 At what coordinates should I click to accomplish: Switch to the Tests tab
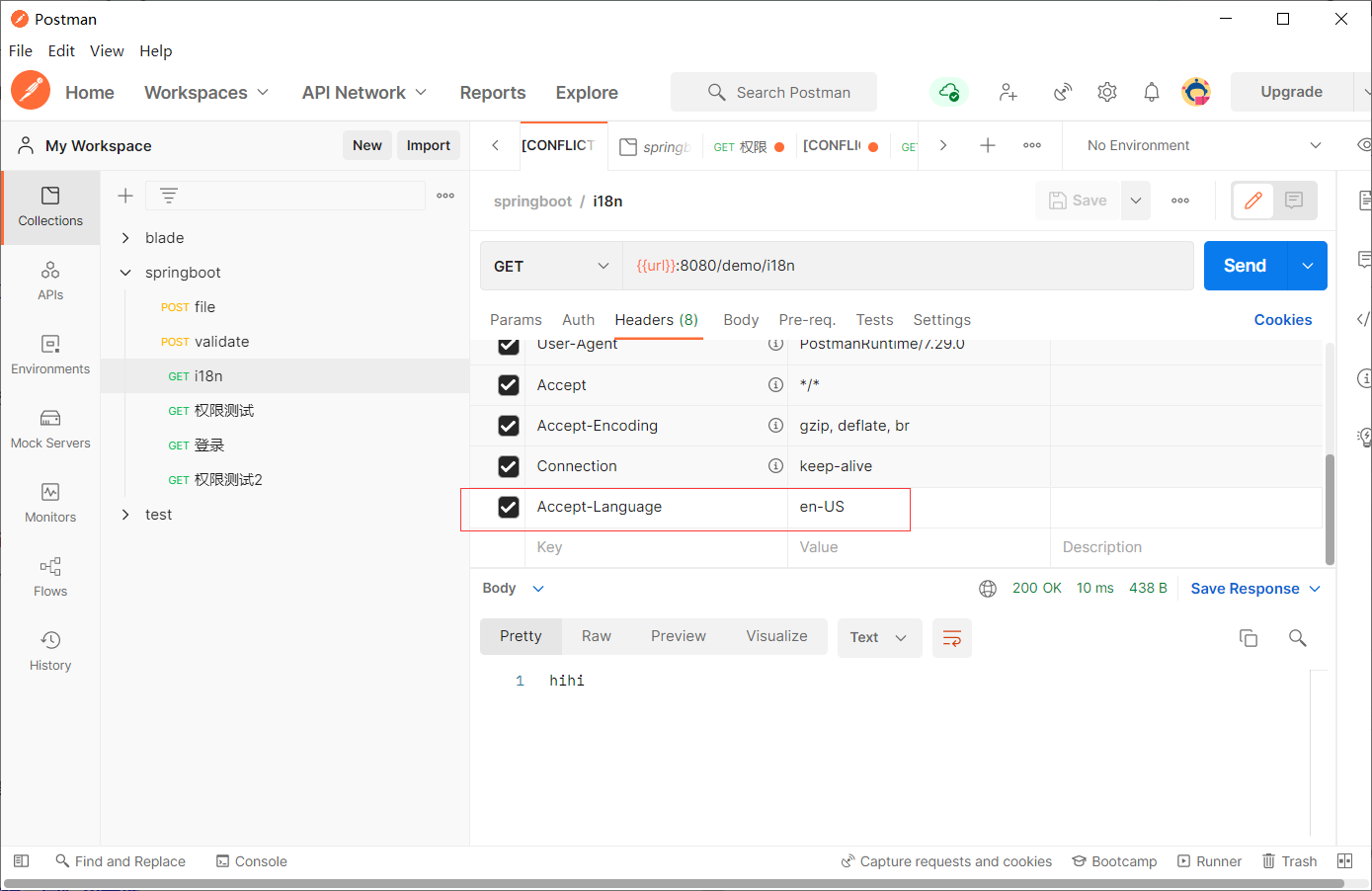point(874,320)
